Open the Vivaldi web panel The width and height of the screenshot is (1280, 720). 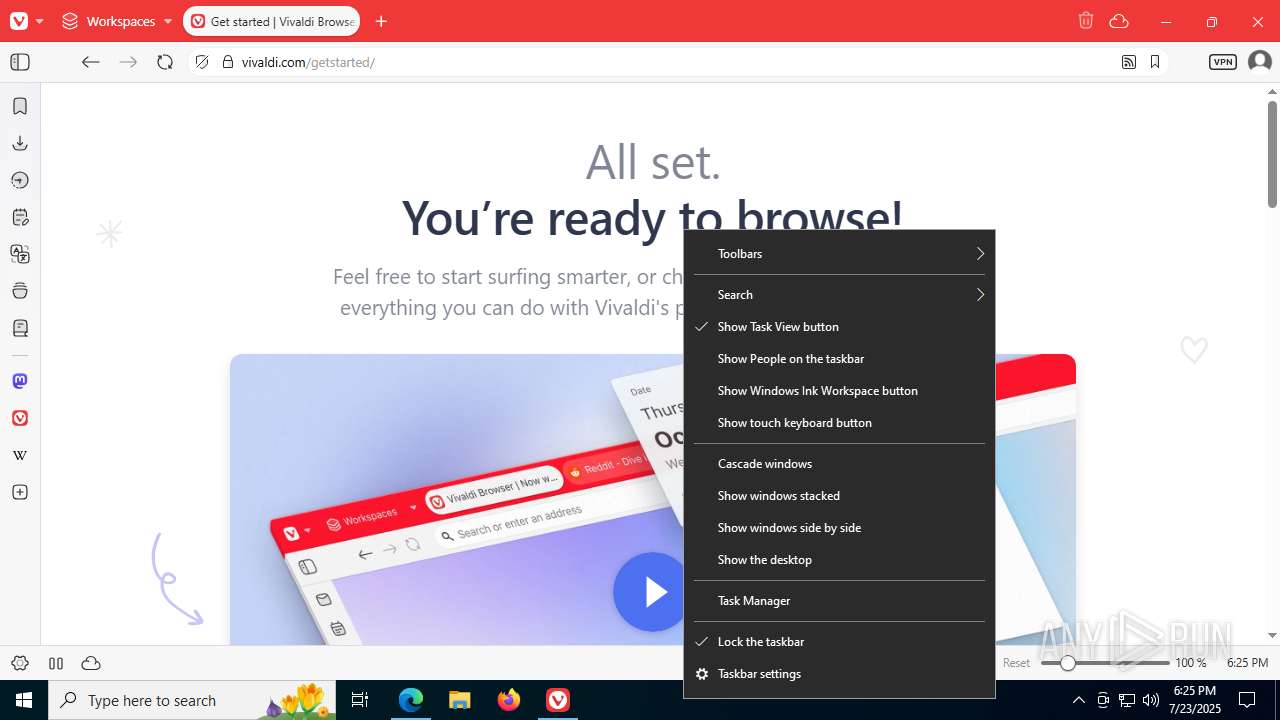(x=20, y=418)
